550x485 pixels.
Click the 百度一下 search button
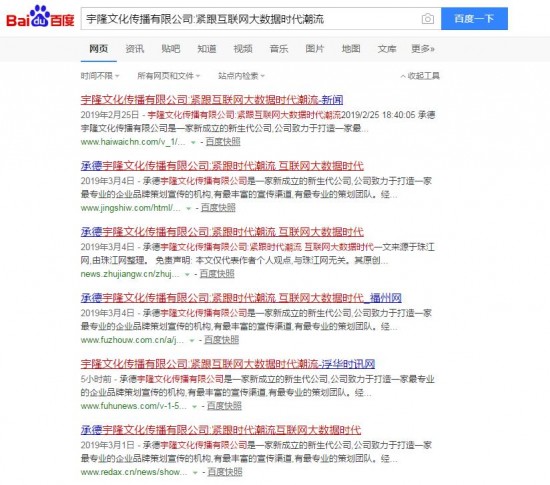coord(474,19)
